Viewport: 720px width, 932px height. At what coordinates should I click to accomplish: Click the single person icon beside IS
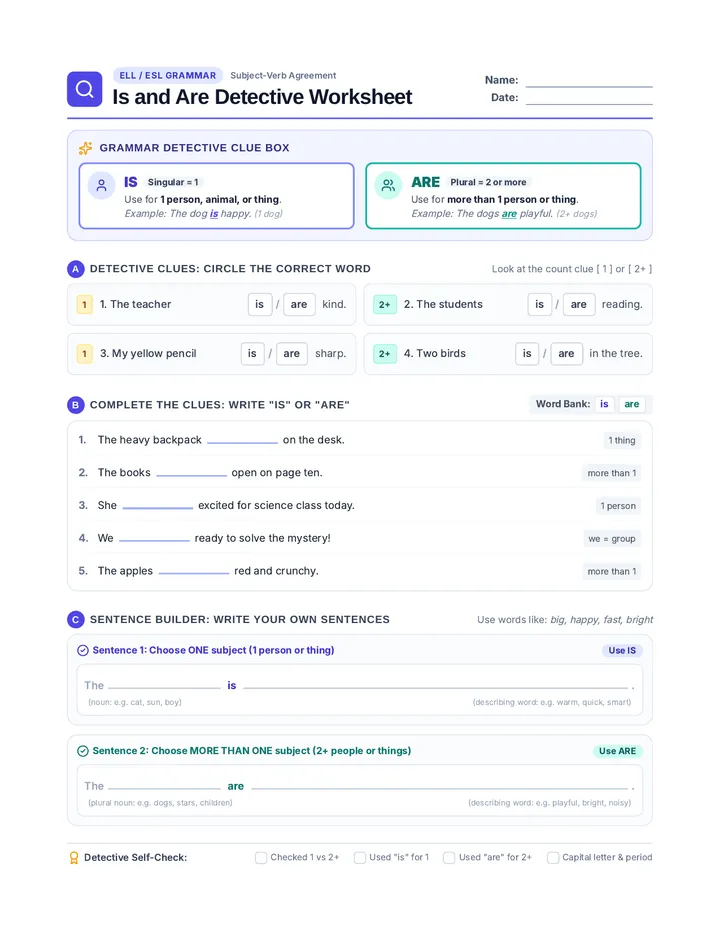[x=102, y=185]
